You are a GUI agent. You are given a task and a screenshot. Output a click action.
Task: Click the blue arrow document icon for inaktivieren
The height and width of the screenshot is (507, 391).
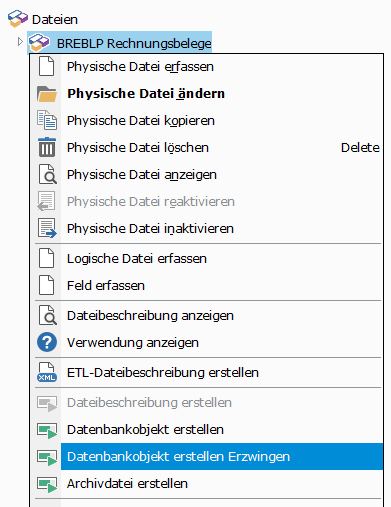(47, 228)
